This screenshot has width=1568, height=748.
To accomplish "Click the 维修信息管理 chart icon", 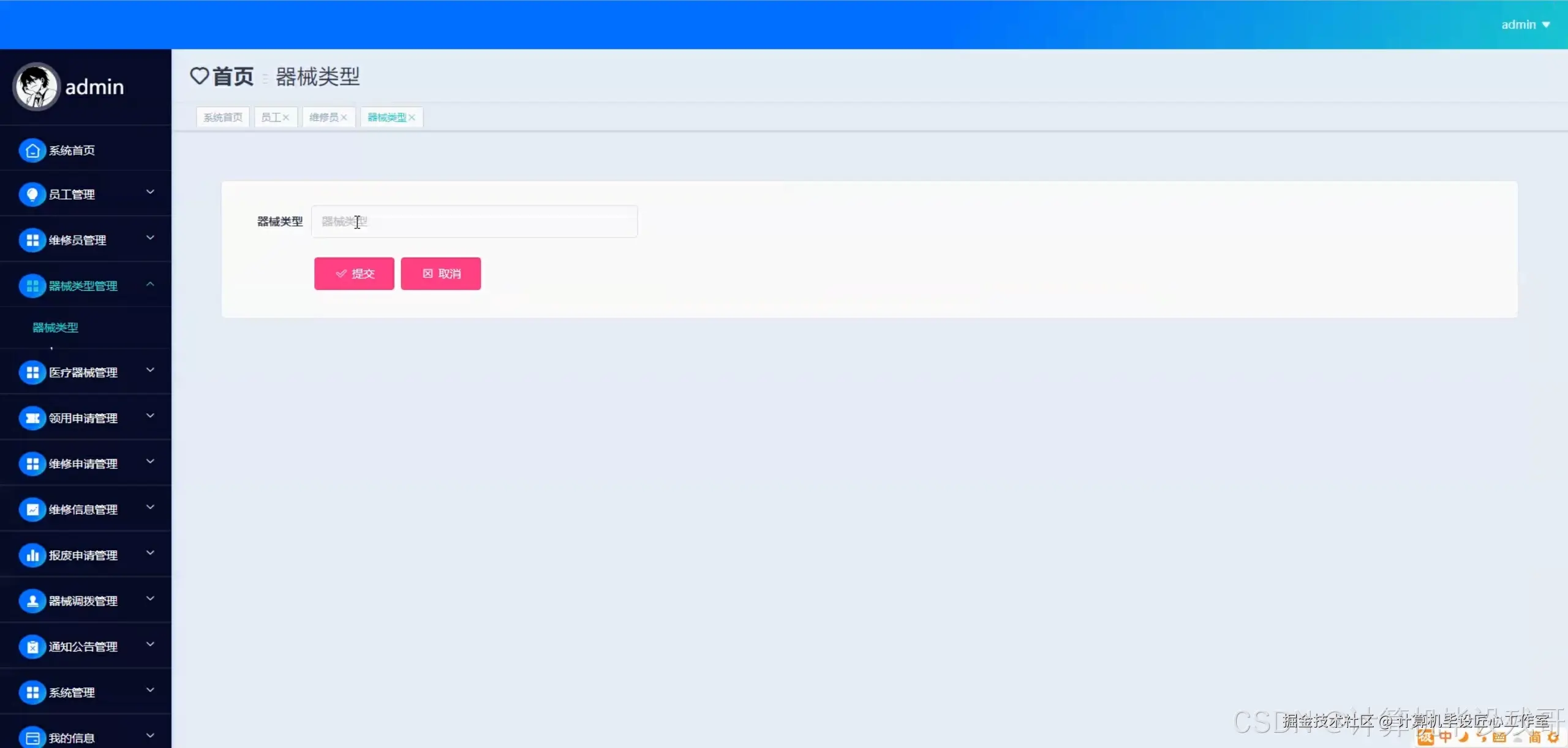I will (32, 509).
